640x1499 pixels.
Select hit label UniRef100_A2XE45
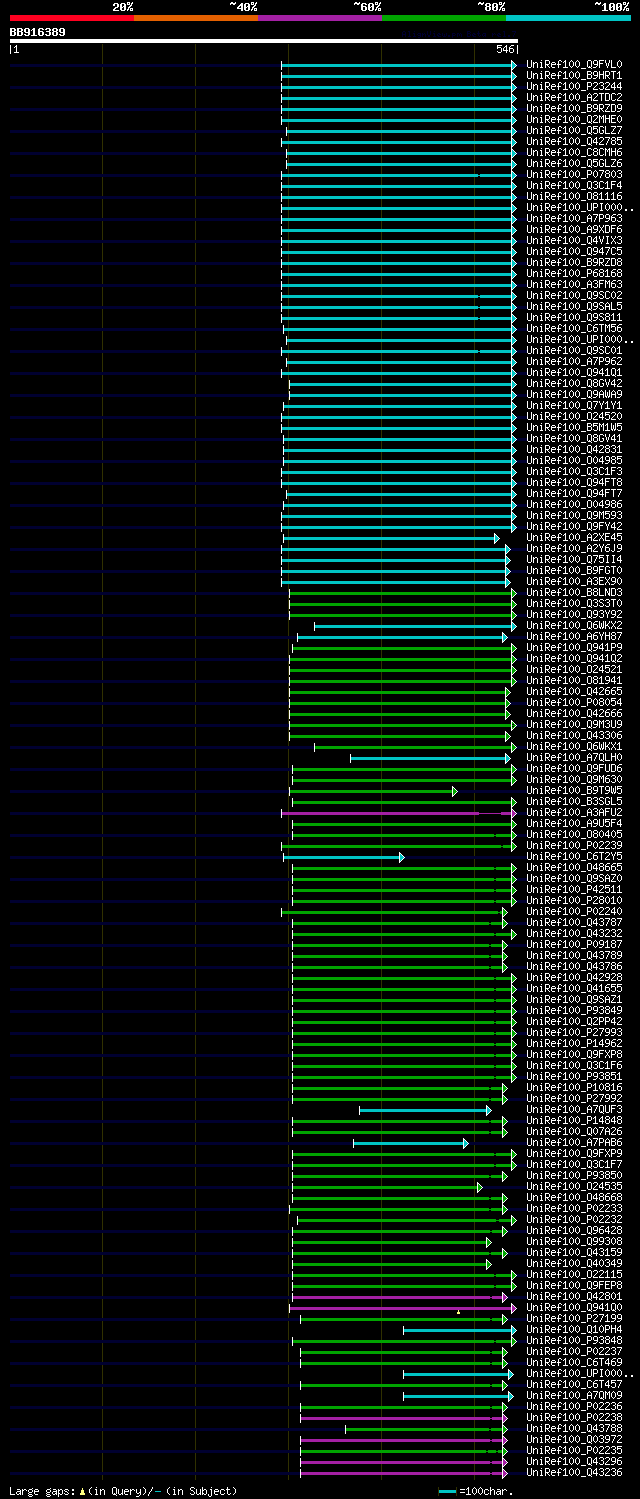click(574, 537)
